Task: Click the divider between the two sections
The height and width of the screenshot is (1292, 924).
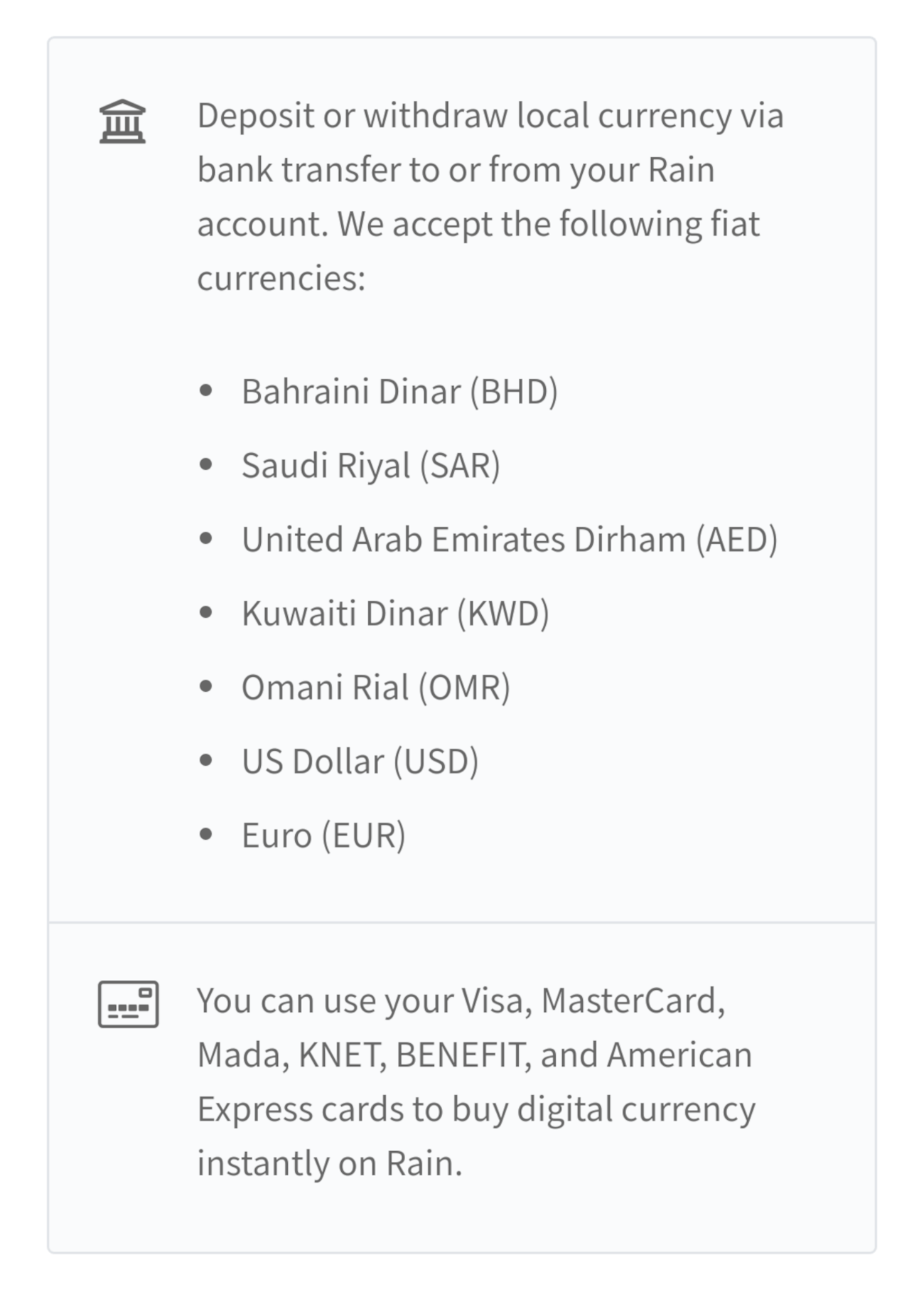Action: pos(462,922)
